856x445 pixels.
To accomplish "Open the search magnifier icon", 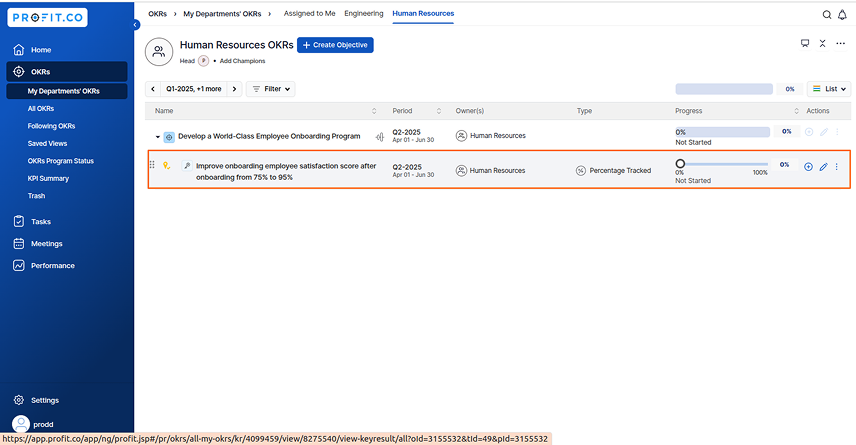I will (x=827, y=15).
